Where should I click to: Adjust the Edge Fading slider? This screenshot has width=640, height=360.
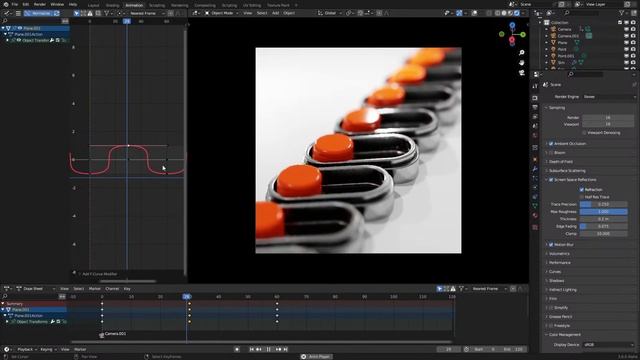603,226
